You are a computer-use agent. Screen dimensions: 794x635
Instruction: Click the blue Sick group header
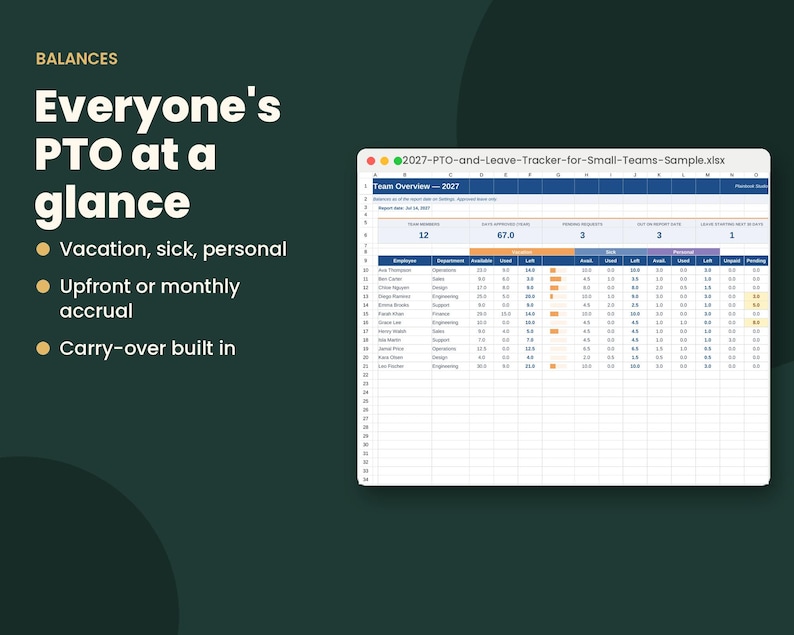[611, 252]
